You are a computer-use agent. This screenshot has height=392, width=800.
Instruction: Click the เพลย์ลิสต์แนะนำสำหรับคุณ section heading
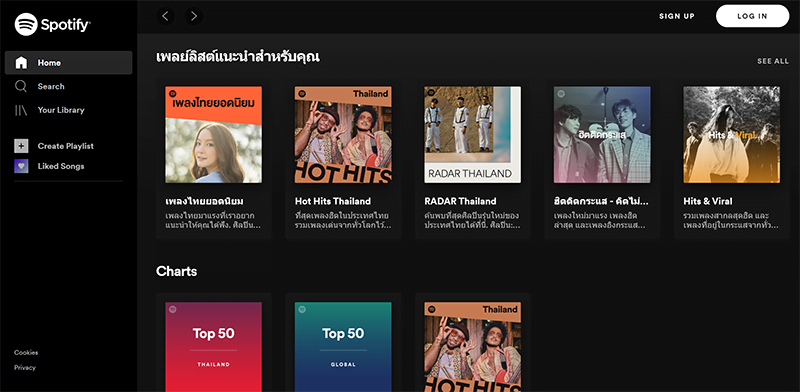[238, 57]
